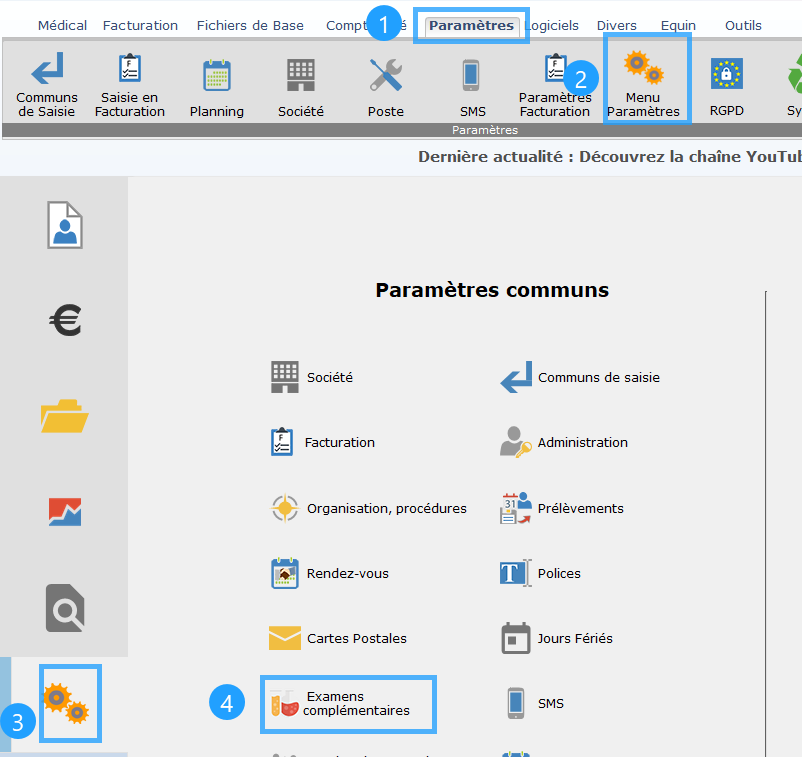Screen dimensions: 802x757
Task: Open Société in Paramètres communs
Action: coord(312,377)
